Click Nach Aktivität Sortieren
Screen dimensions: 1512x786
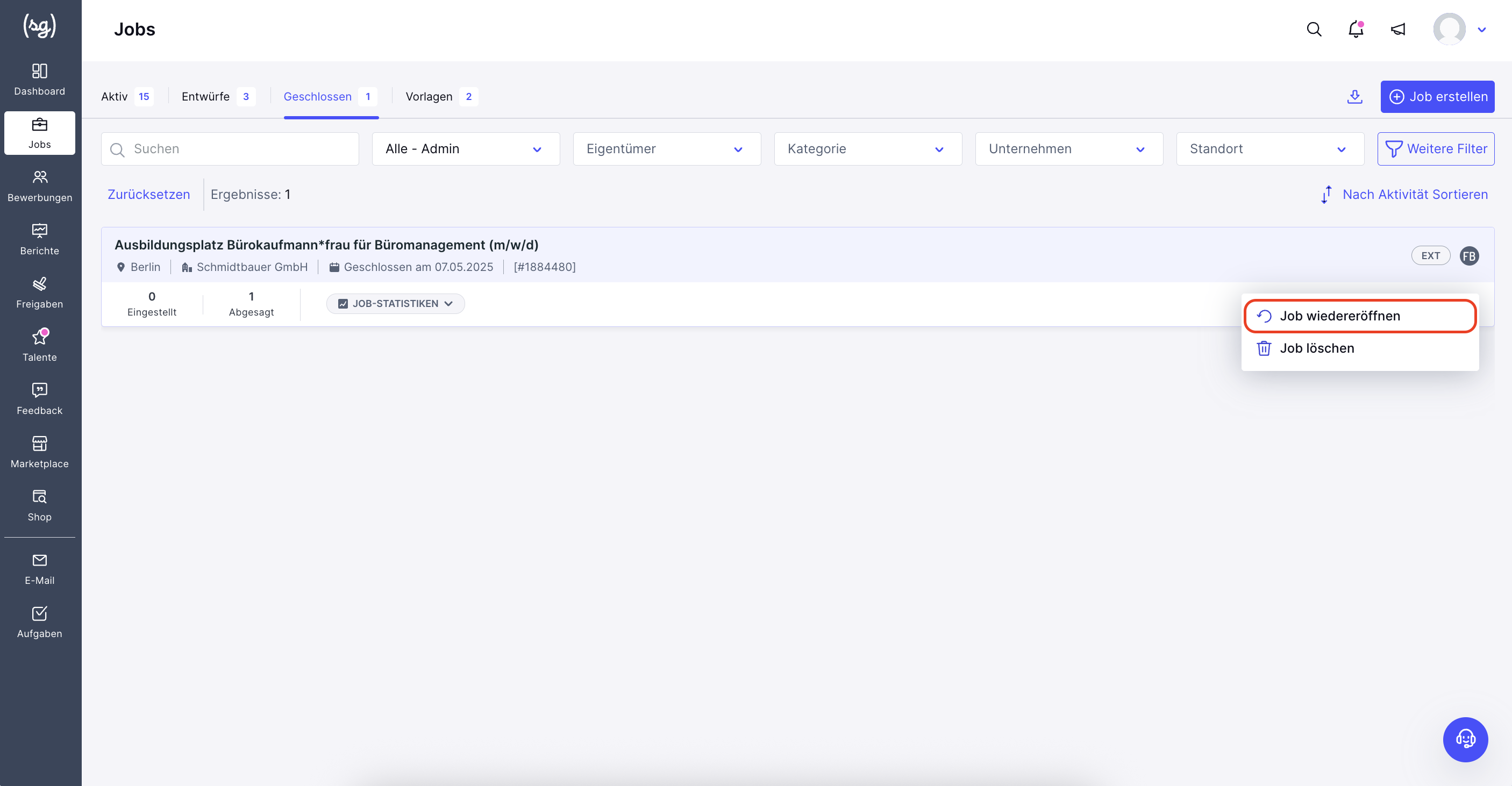coord(1404,194)
